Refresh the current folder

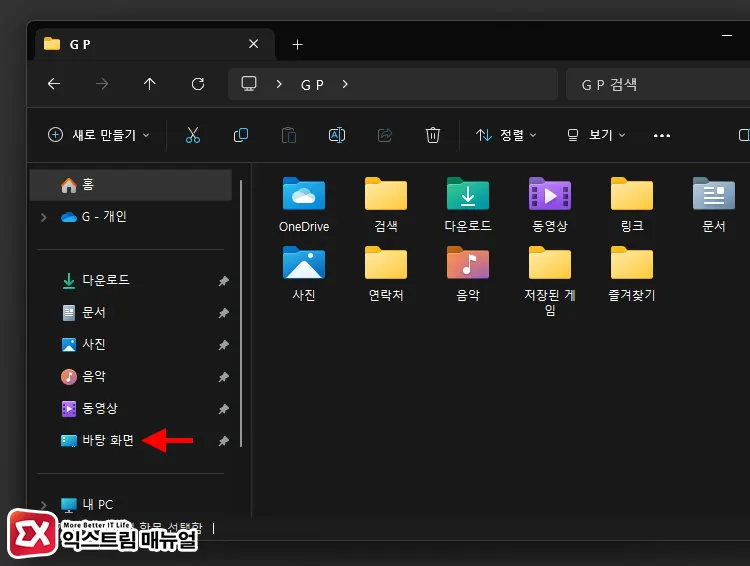198,84
